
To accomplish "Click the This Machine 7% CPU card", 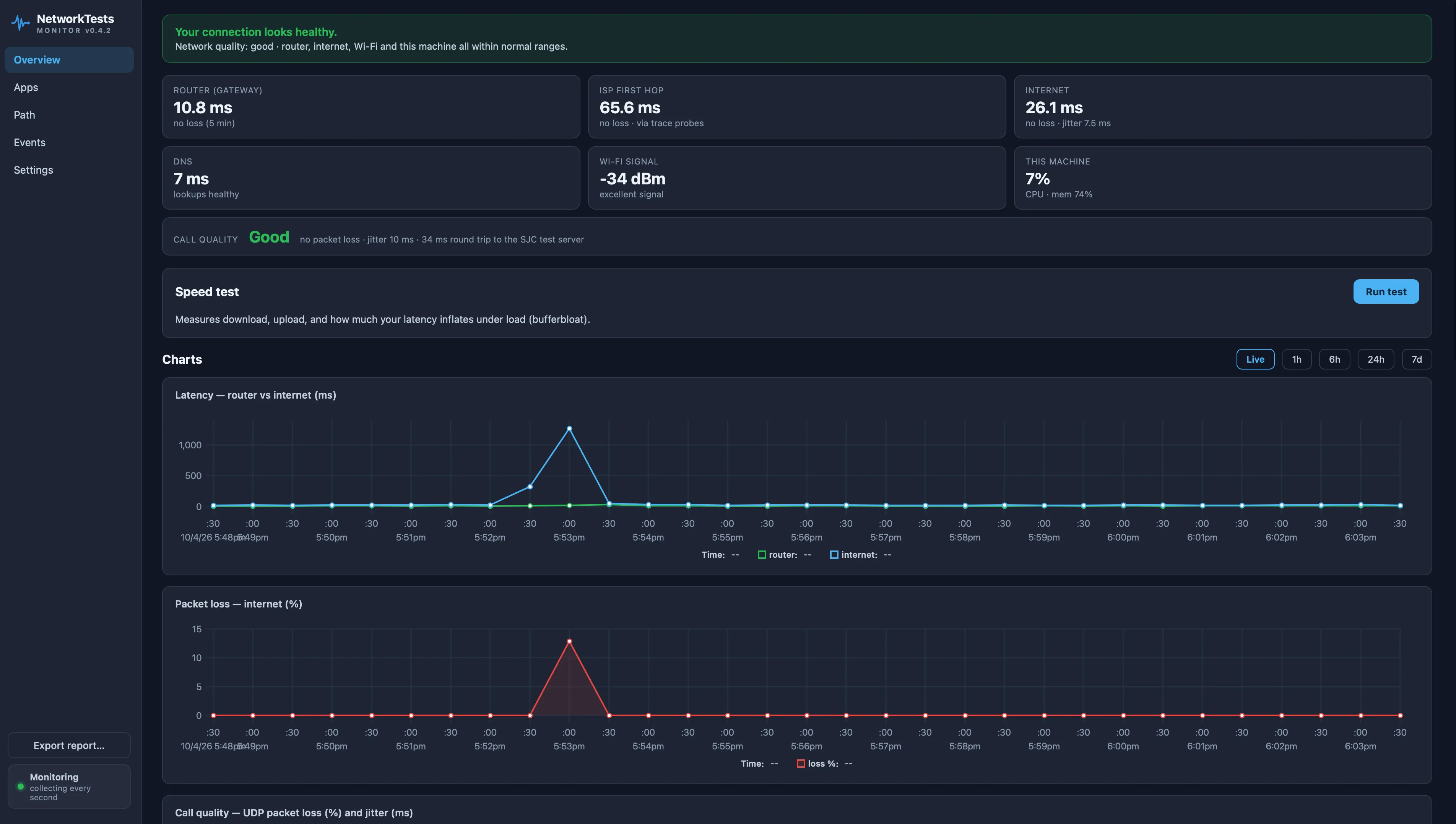I will tap(1223, 178).
